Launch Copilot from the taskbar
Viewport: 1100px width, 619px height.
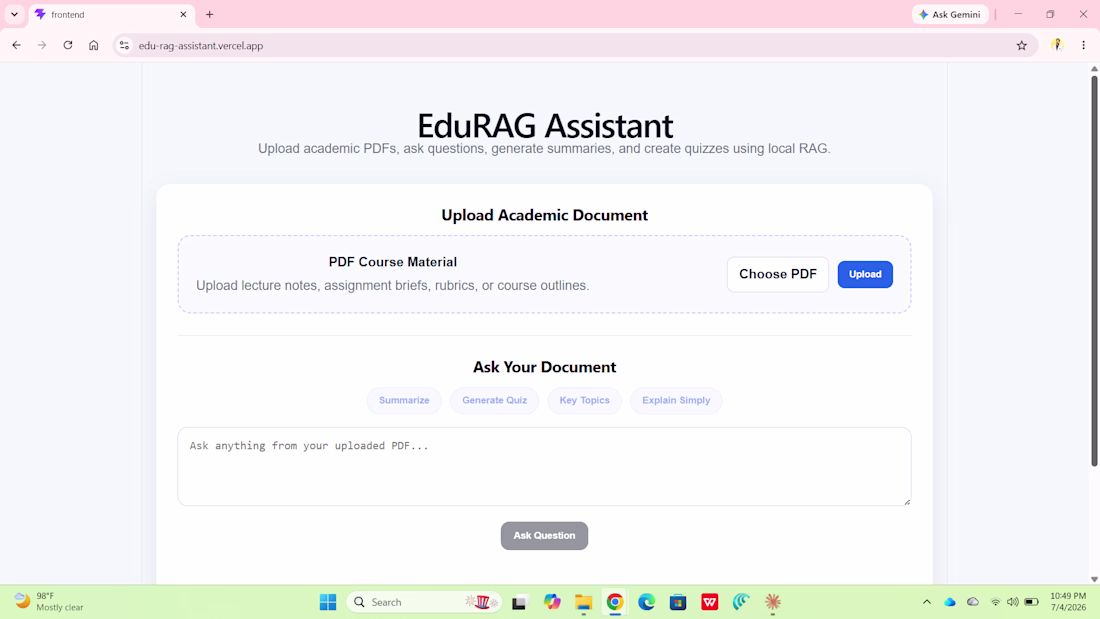pyautogui.click(x=552, y=602)
